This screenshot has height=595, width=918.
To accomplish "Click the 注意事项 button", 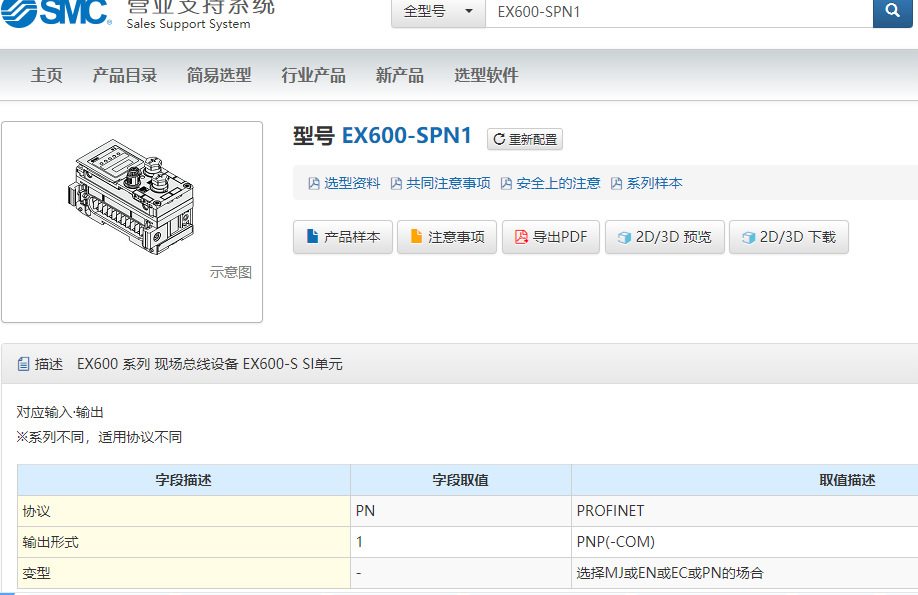I will 447,237.
